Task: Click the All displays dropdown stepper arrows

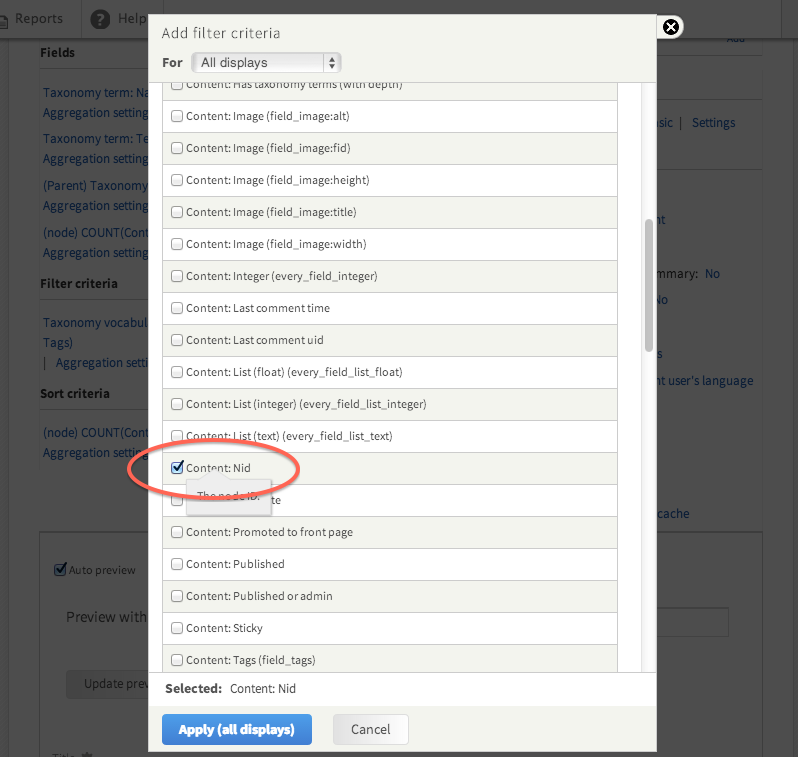Action: point(332,63)
